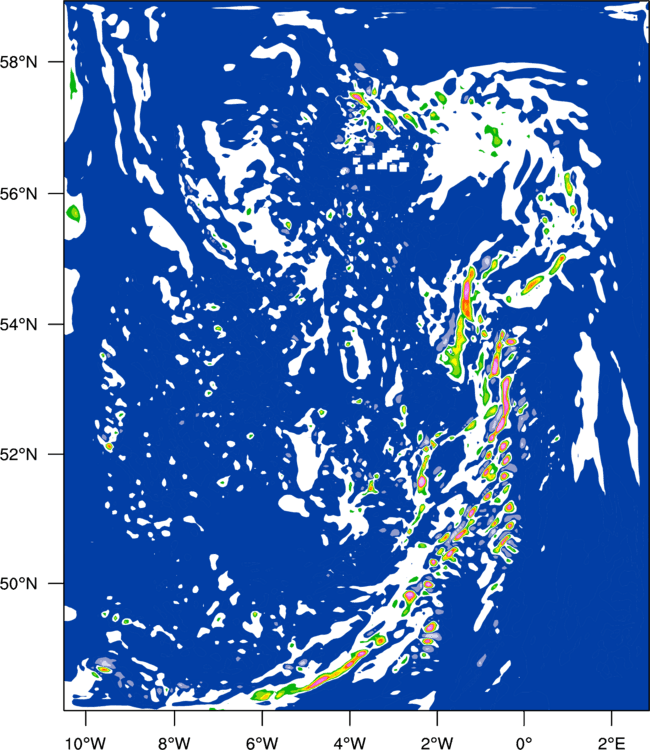Click the 50°N latitude label
The image size is (650, 750).
pos(19,584)
